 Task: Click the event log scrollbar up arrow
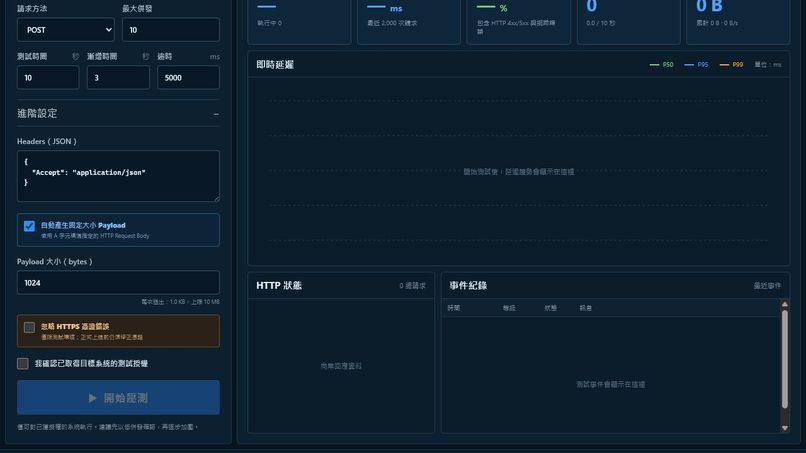click(784, 304)
